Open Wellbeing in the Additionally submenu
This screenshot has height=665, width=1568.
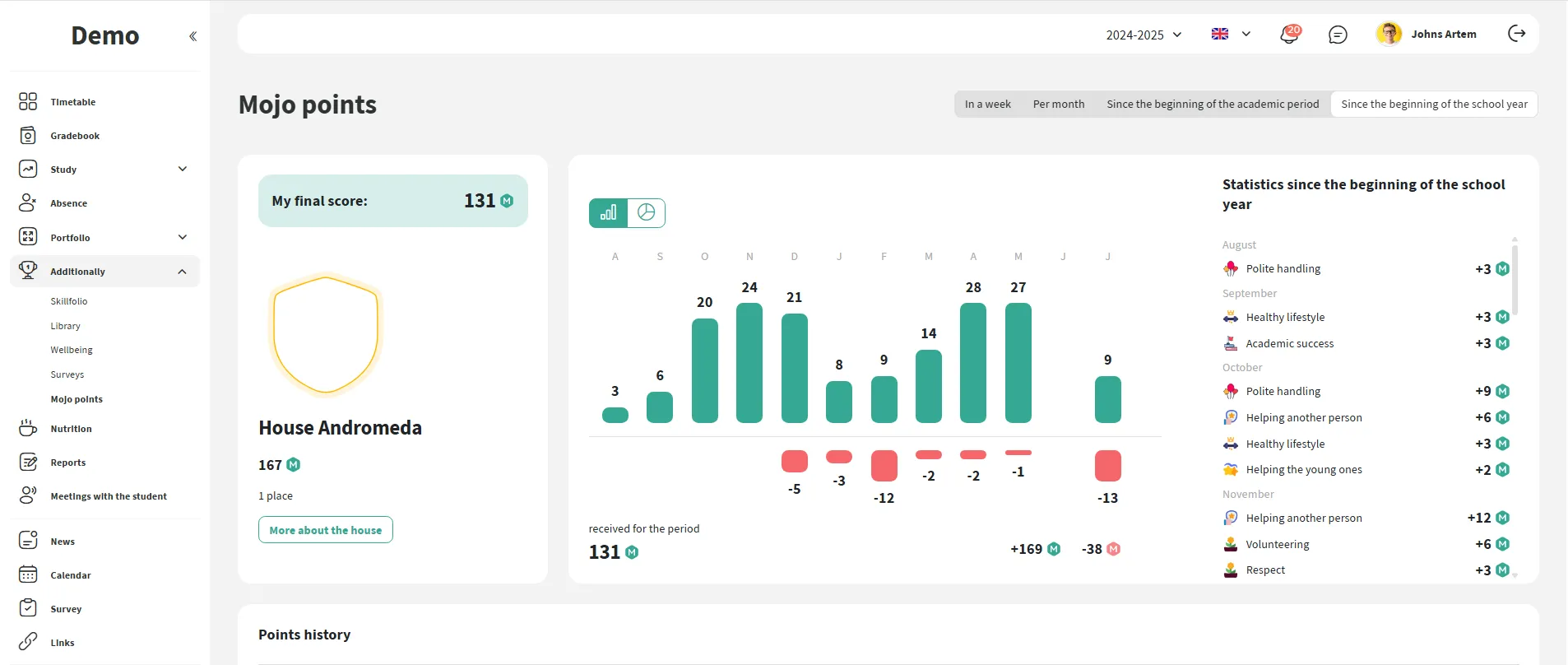pos(72,350)
